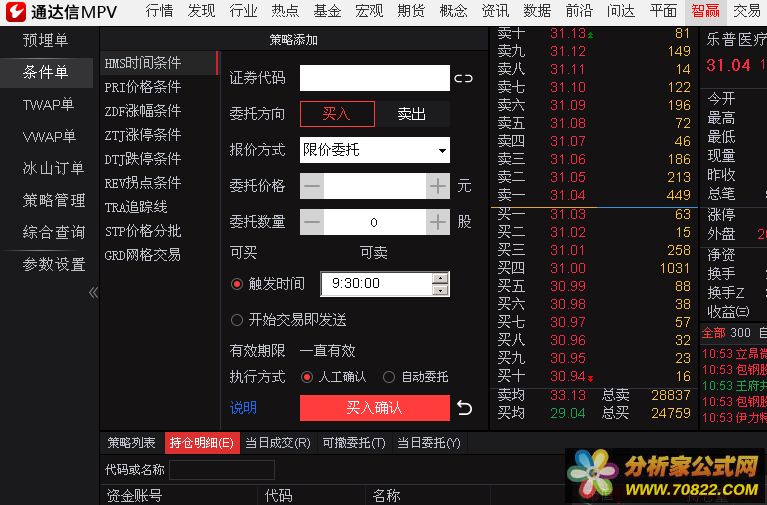Select TWAP单 in the sidebar
767x505 pixels.
48,104
